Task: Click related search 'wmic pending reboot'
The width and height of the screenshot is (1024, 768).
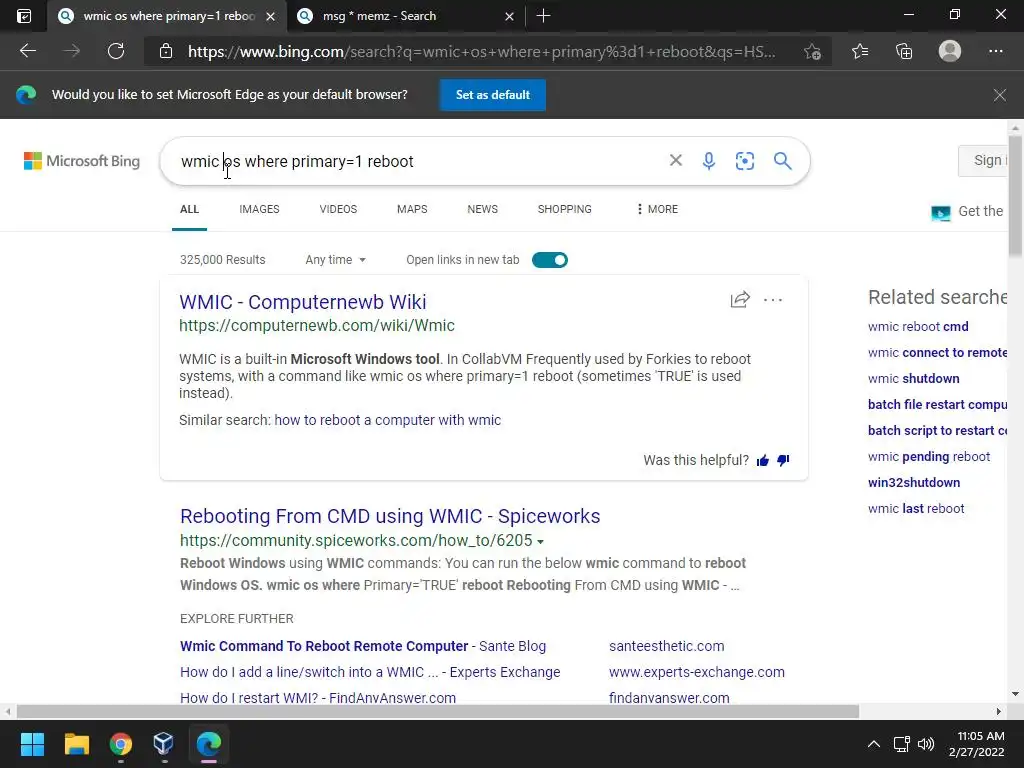Action: point(929,456)
